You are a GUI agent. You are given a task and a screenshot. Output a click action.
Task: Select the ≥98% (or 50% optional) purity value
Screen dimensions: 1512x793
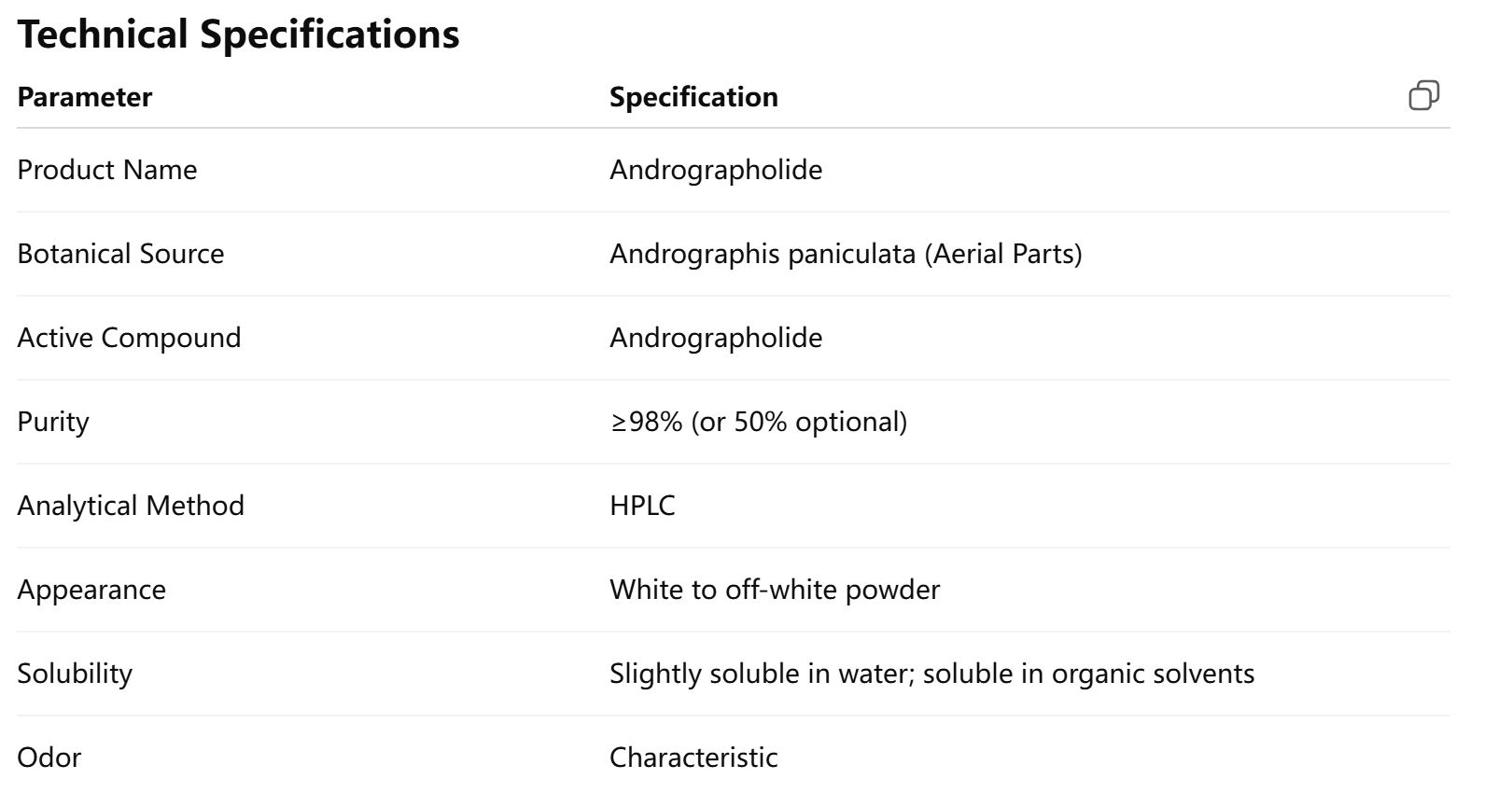pos(758,422)
